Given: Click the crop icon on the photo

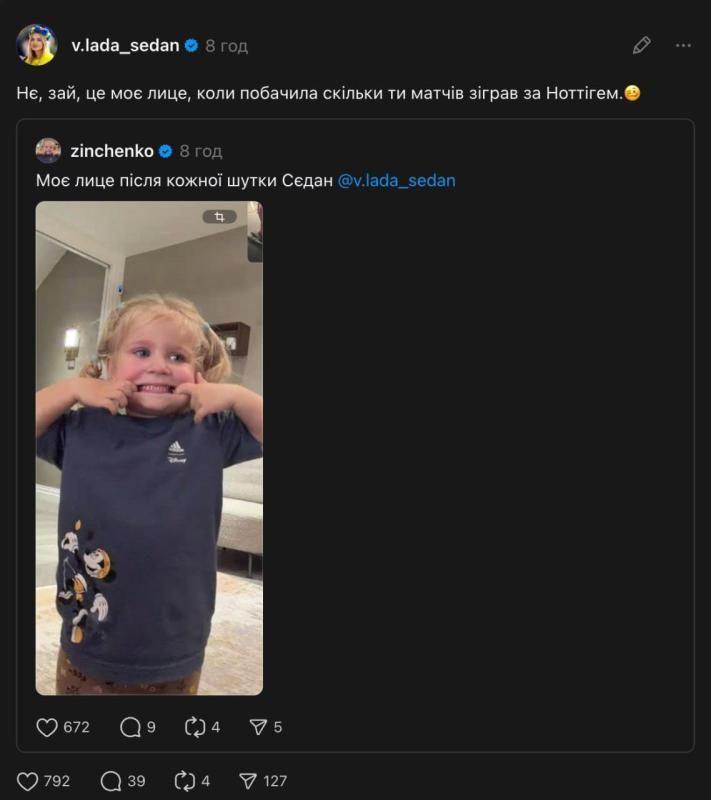Looking at the screenshot, I should click(x=219, y=216).
